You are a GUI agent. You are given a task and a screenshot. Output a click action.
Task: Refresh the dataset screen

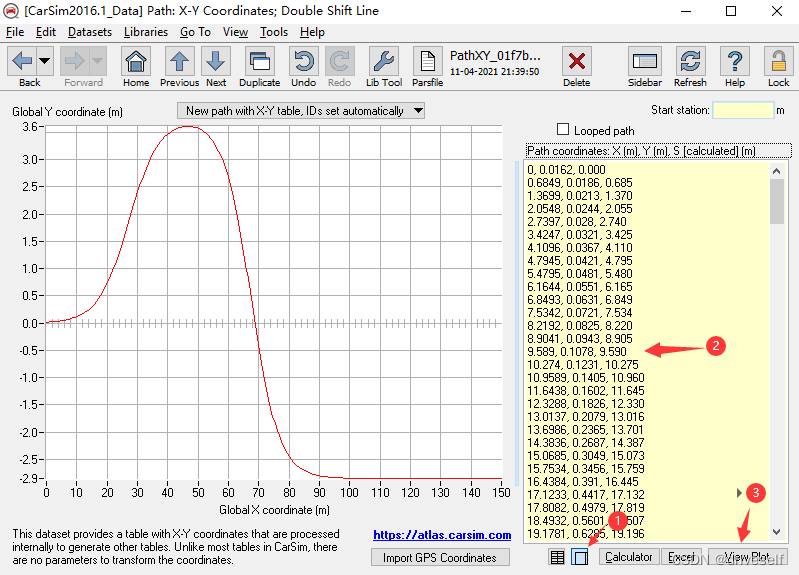tap(690, 61)
